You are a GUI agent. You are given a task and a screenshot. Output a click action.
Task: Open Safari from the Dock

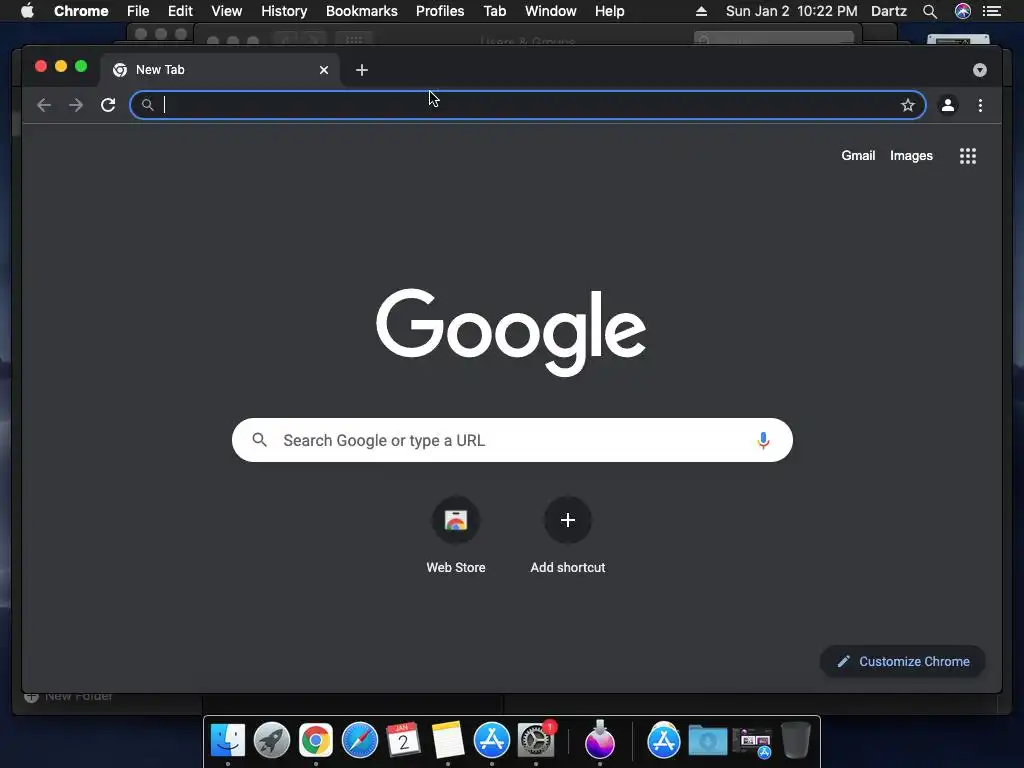pyautogui.click(x=360, y=740)
